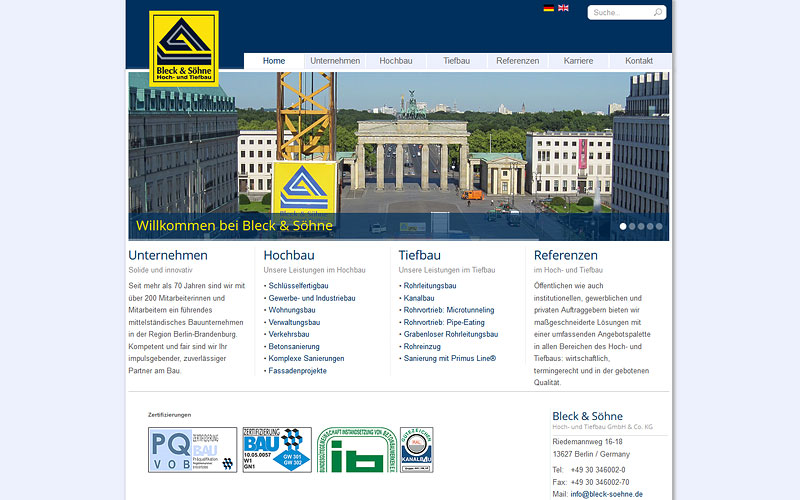Click the Solide und innovativ subtitle

160,270
